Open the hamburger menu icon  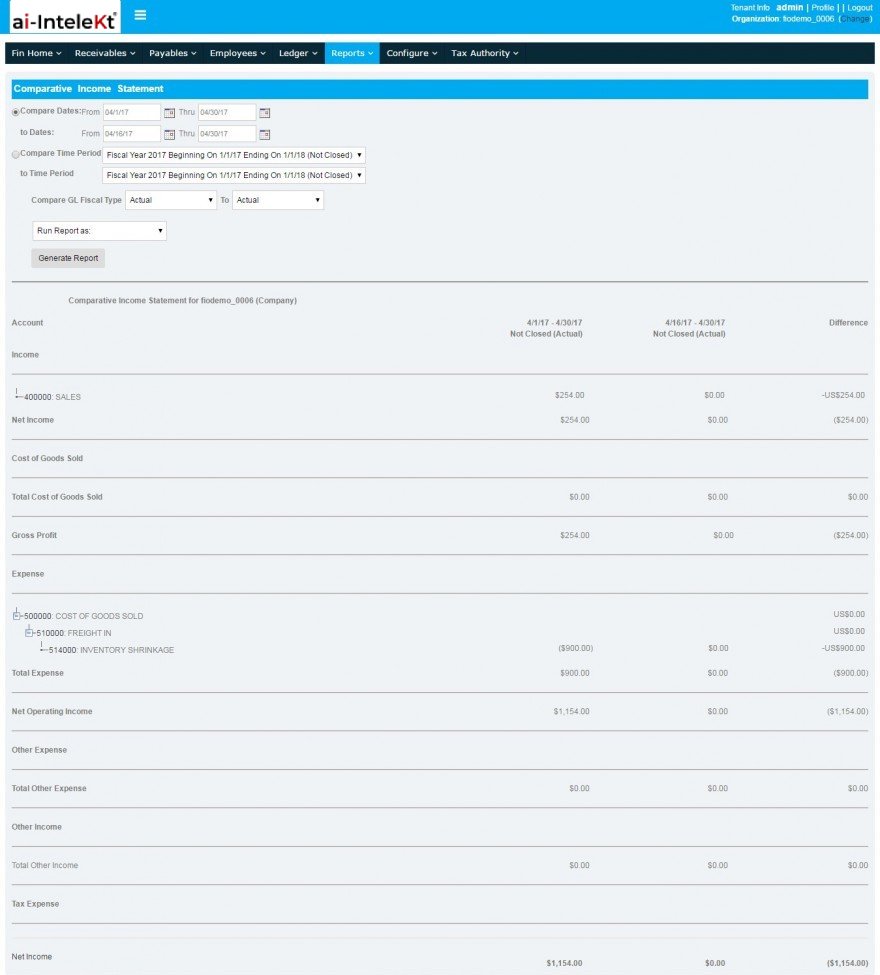click(x=140, y=15)
